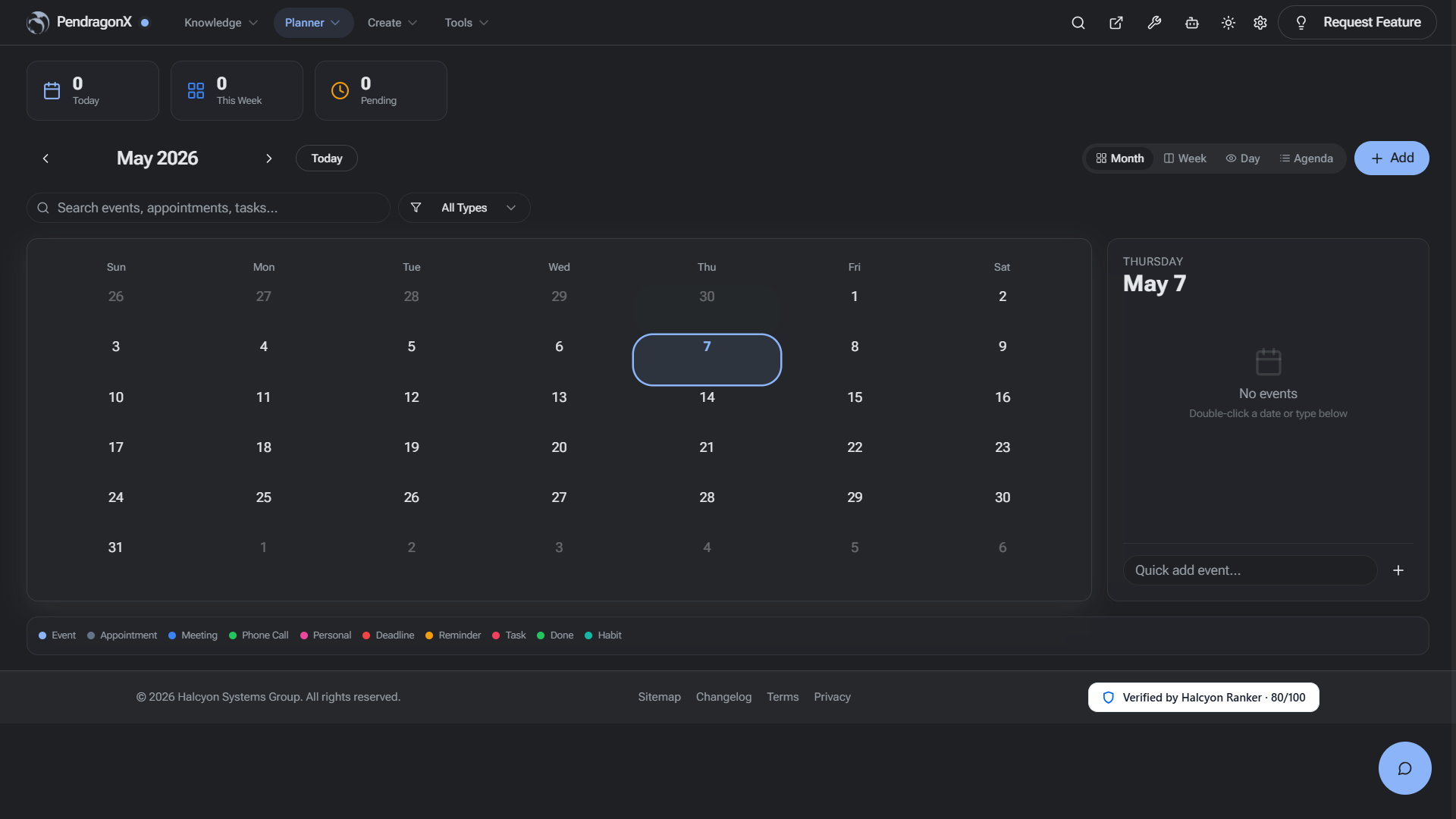
Task: Open the Changelog footer link
Action: [x=723, y=697]
